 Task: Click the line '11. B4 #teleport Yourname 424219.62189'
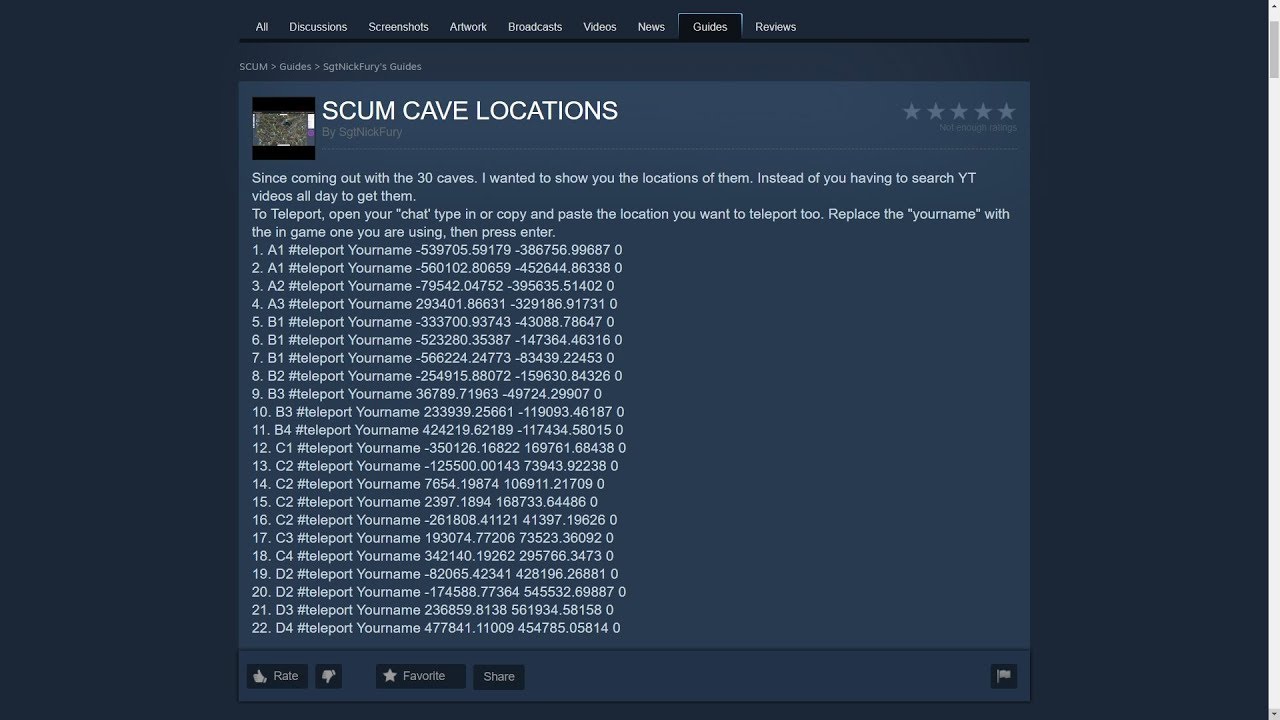pos(437,430)
